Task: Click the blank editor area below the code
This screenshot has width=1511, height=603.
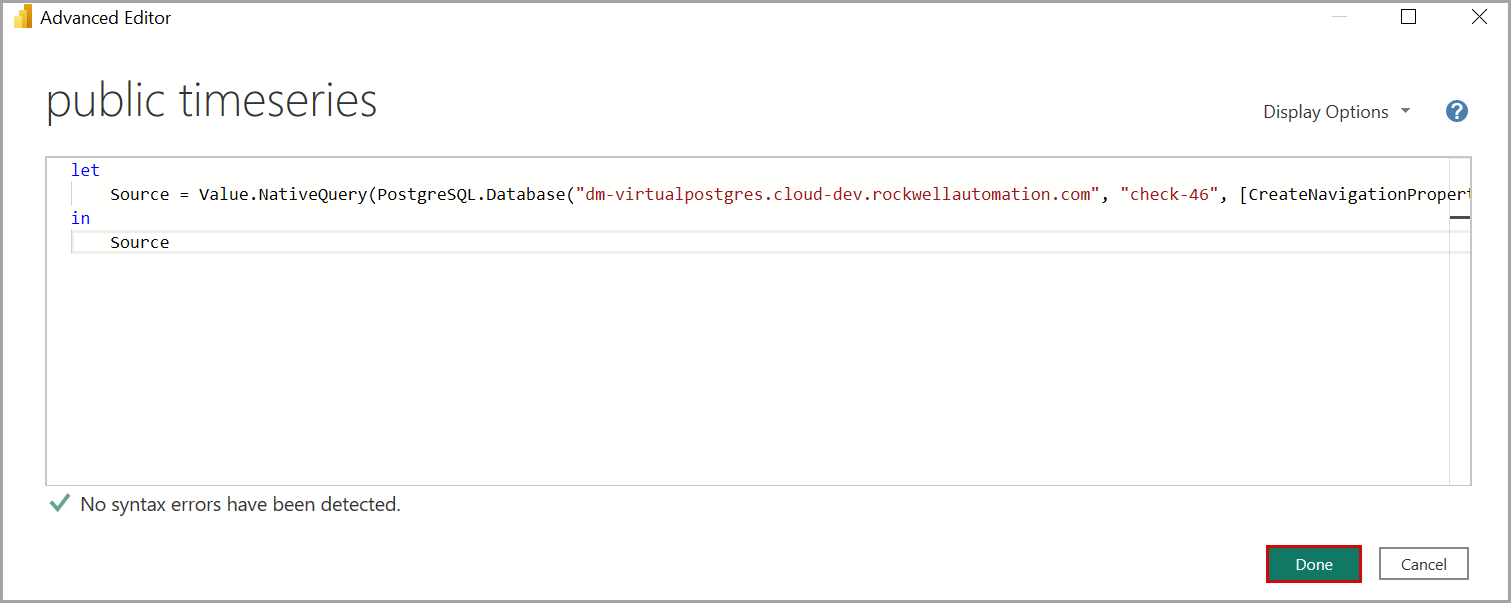Action: [x=700, y=380]
